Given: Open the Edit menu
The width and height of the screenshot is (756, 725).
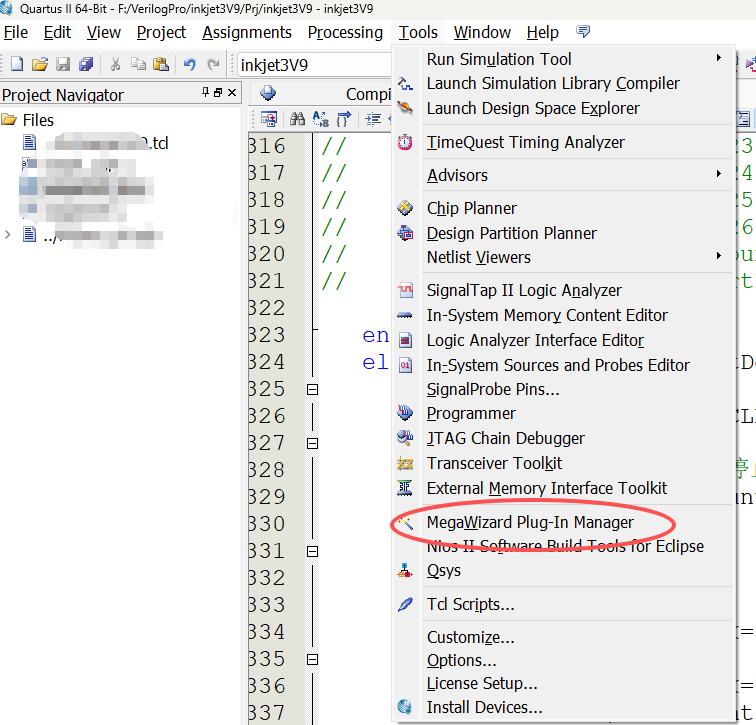Looking at the screenshot, I should (57, 32).
